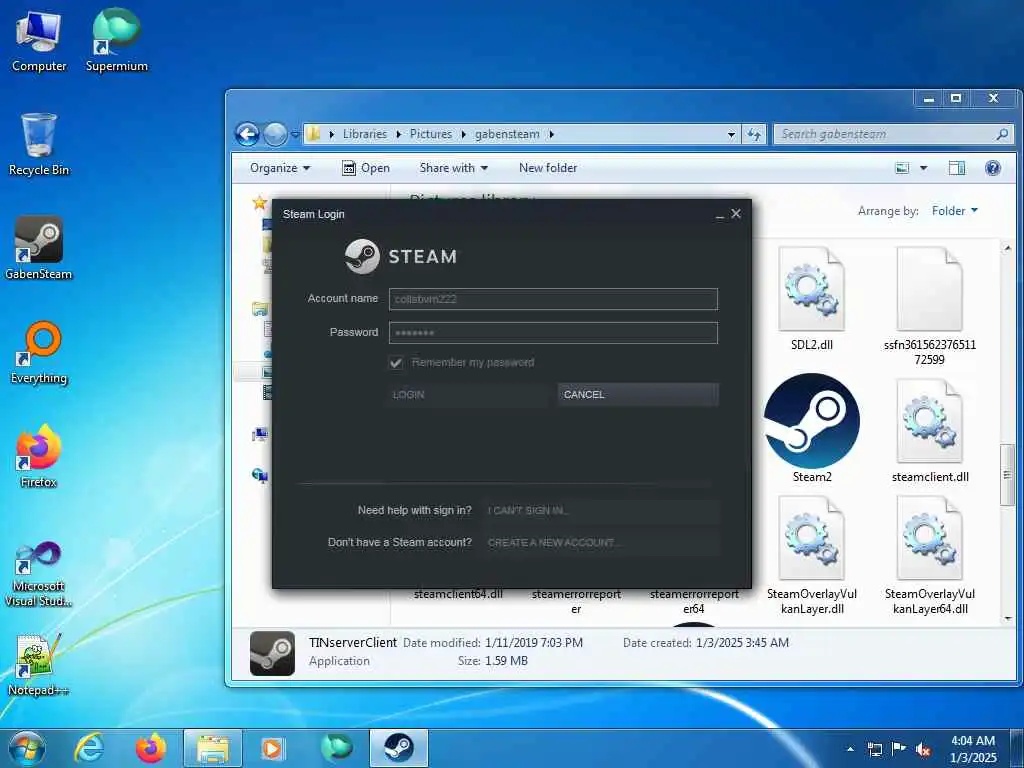Click the network tray icon
The width and height of the screenshot is (1024, 768).
874,749
